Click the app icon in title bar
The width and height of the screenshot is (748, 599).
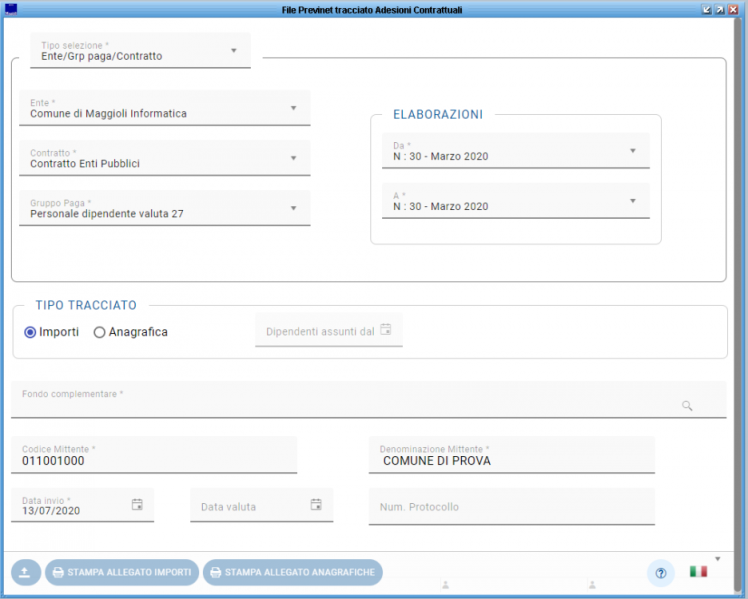[x=10, y=9]
